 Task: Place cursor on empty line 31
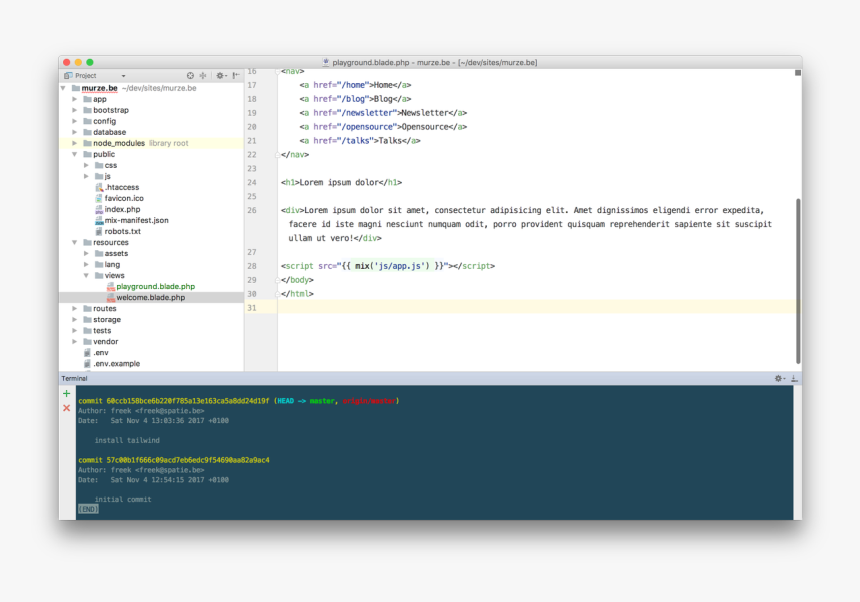[538, 308]
